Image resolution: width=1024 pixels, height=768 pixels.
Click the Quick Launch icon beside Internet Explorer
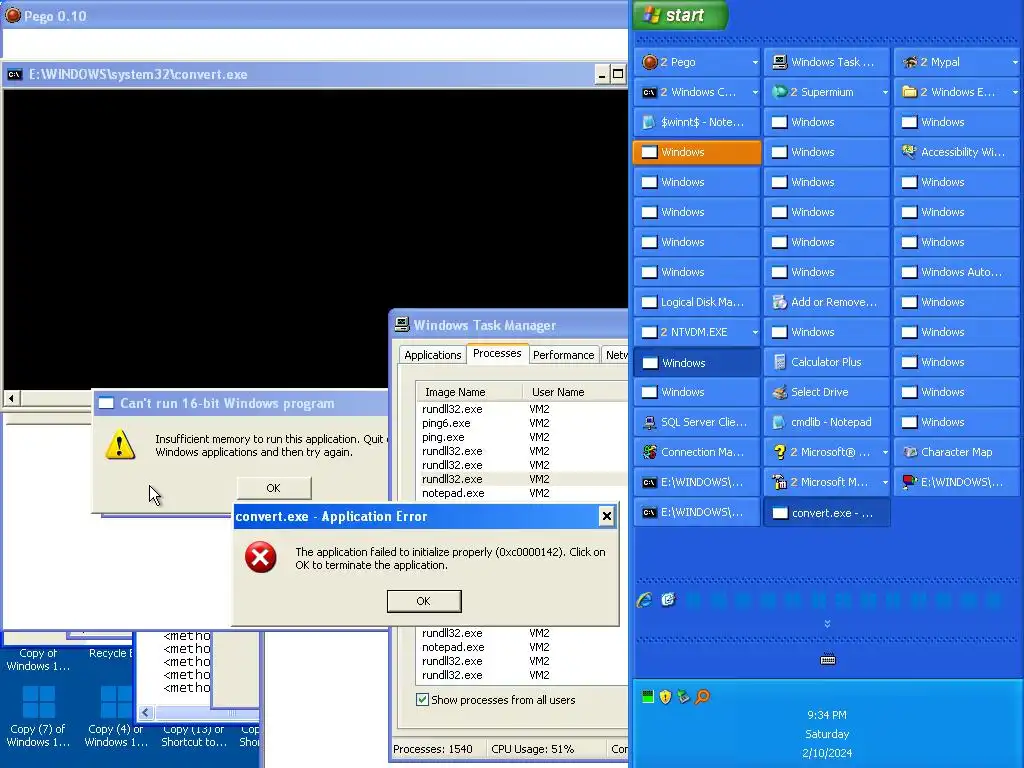[x=668, y=600]
